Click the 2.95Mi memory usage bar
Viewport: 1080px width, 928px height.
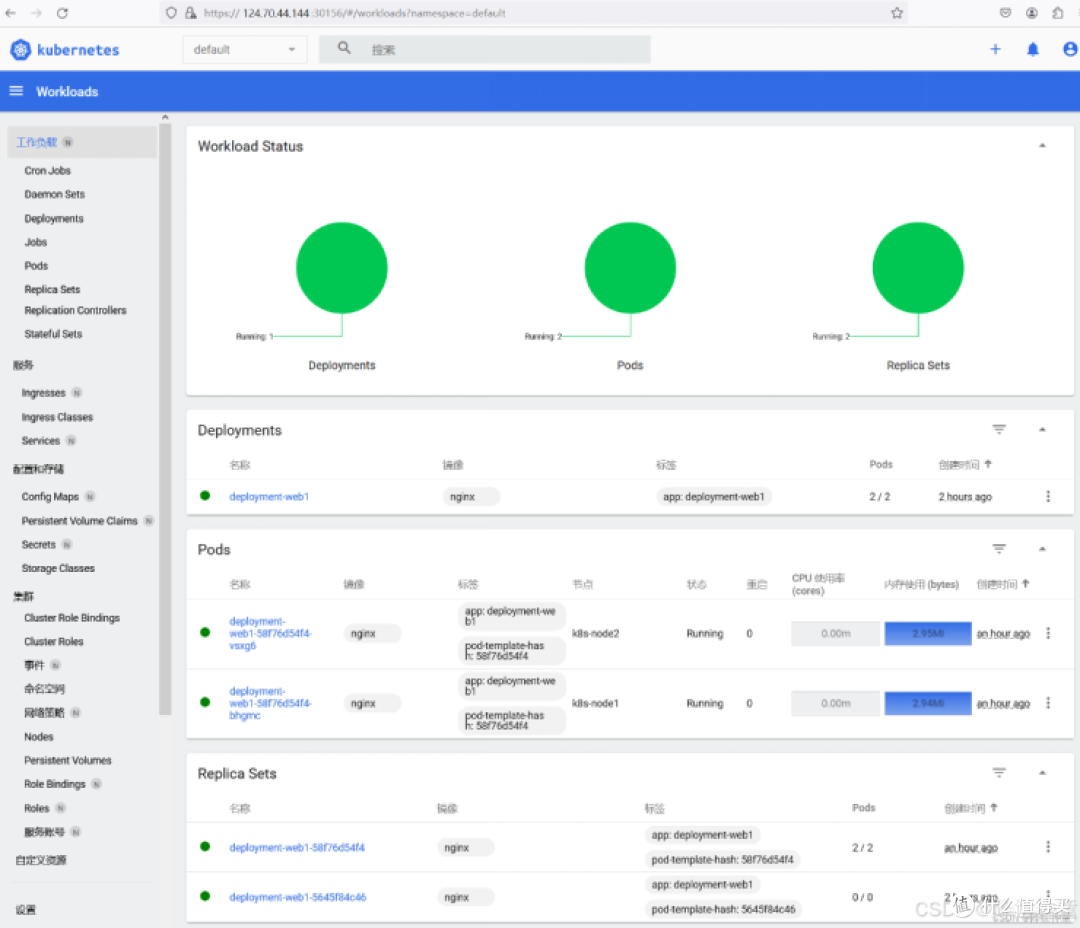(x=928, y=633)
